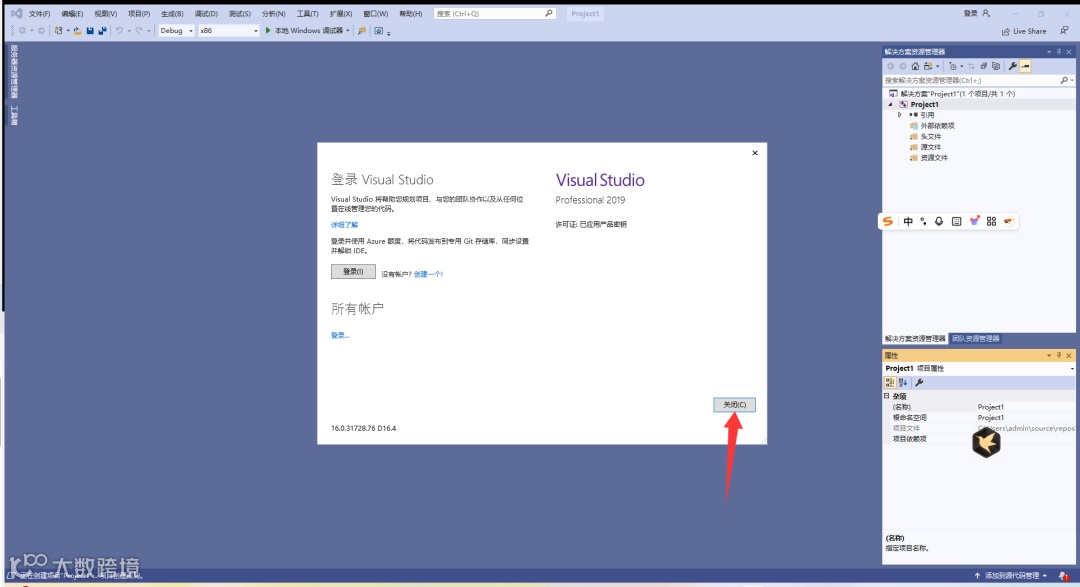
Task: Click the account sign-in person icon
Action: pos(986,13)
